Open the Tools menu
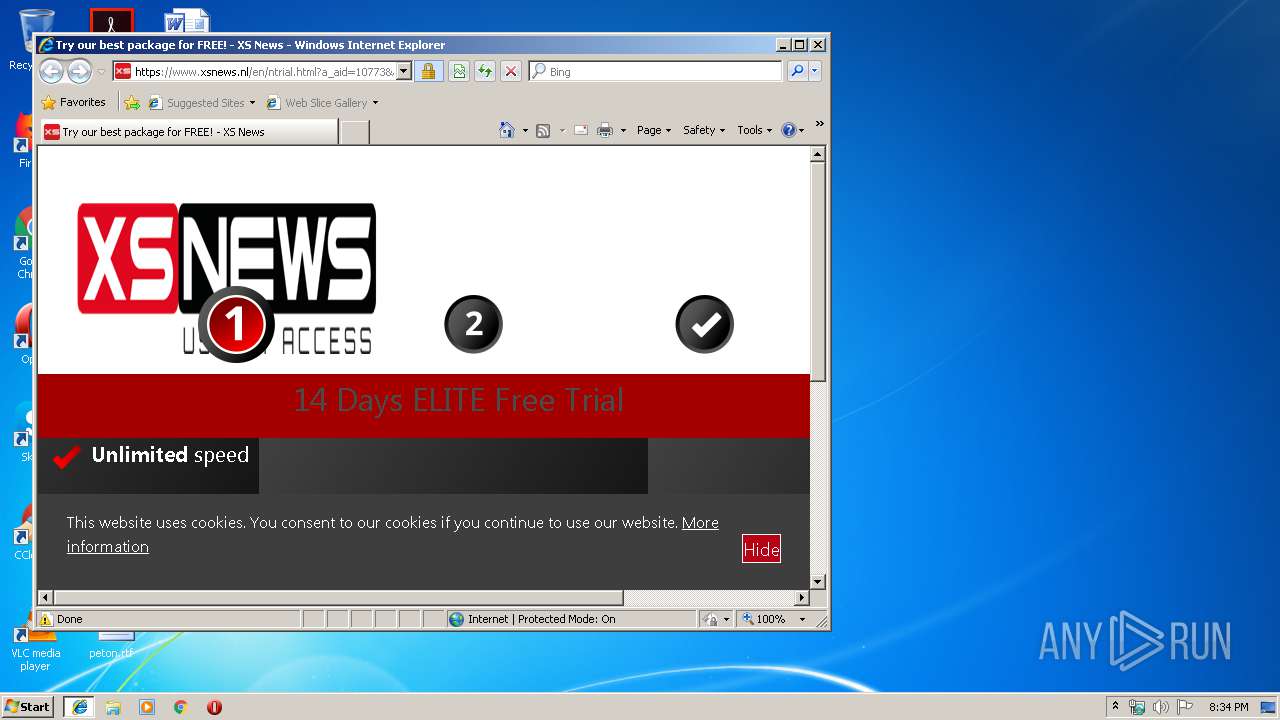This screenshot has height=720, width=1280. point(754,130)
